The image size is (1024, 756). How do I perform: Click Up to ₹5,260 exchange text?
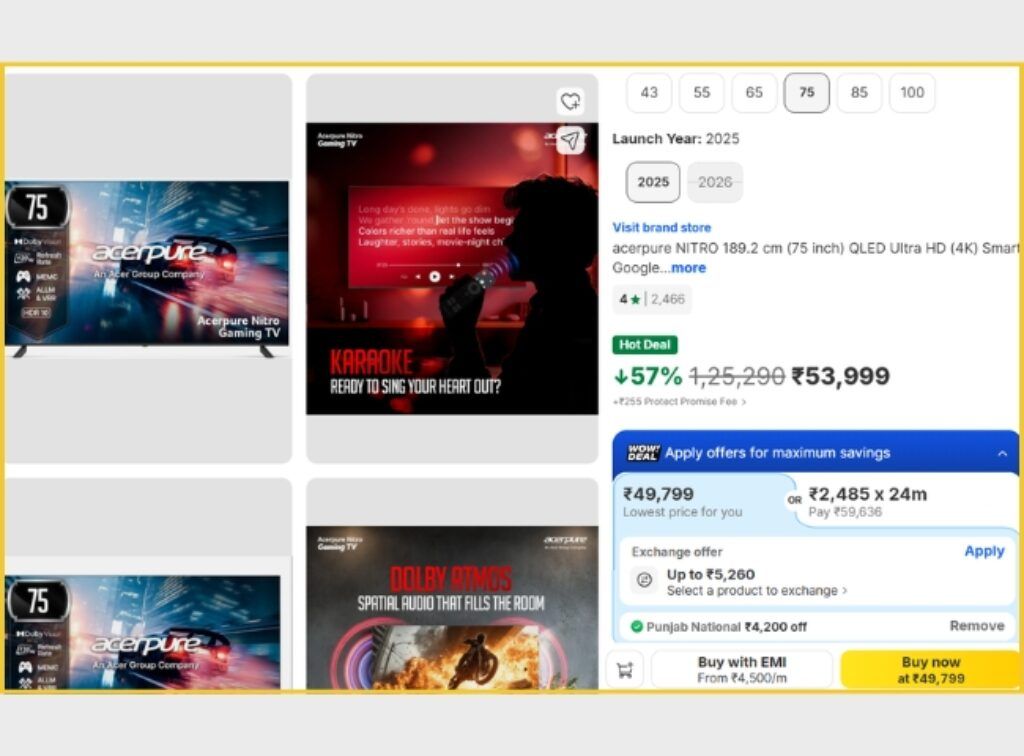click(711, 575)
